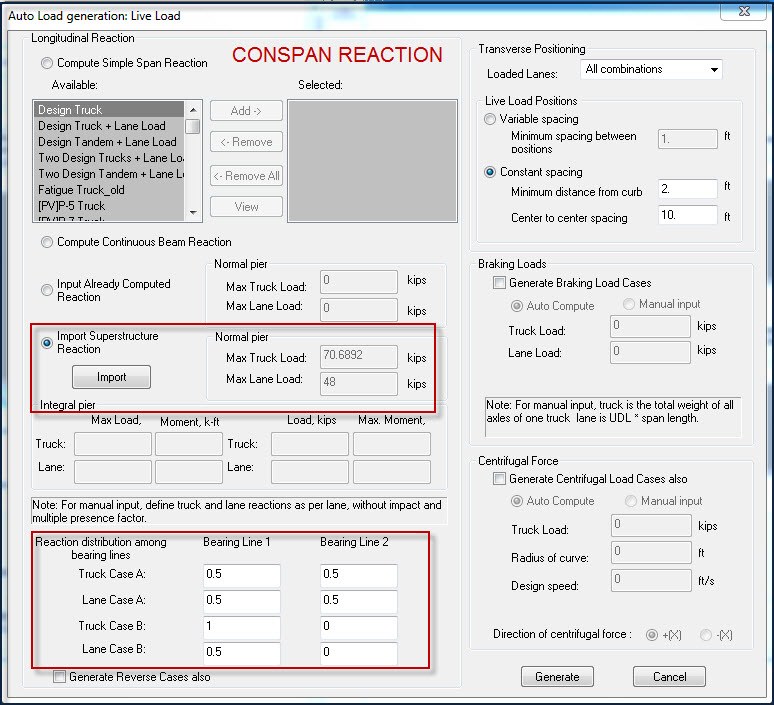The height and width of the screenshot is (705, 774).
Task: Click Radius of curve field
Action: tap(651, 552)
